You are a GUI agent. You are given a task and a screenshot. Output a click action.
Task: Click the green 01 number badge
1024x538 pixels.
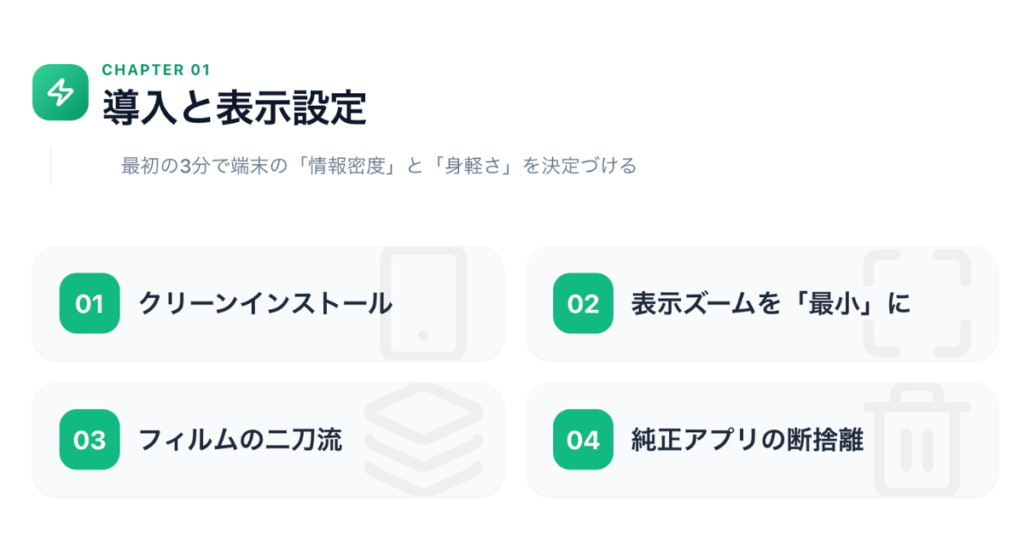click(x=89, y=303)
